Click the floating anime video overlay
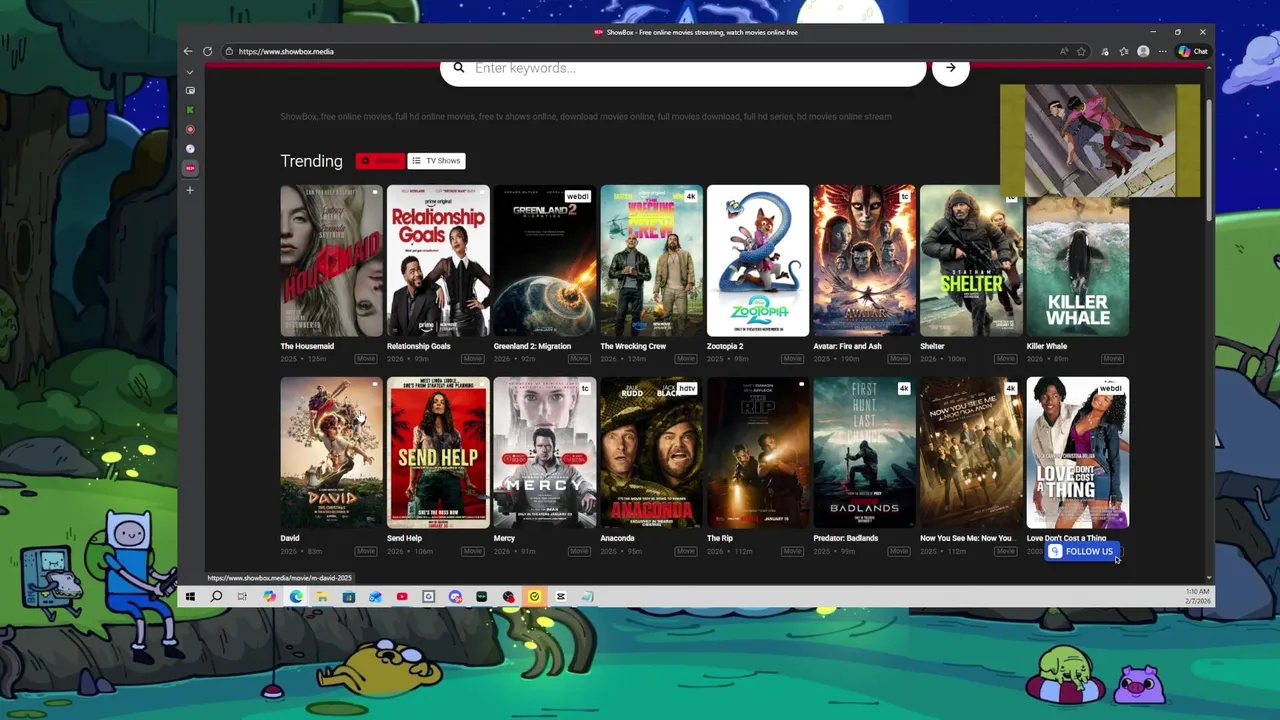This screenshot has height=720, width=1280. 1100,141
